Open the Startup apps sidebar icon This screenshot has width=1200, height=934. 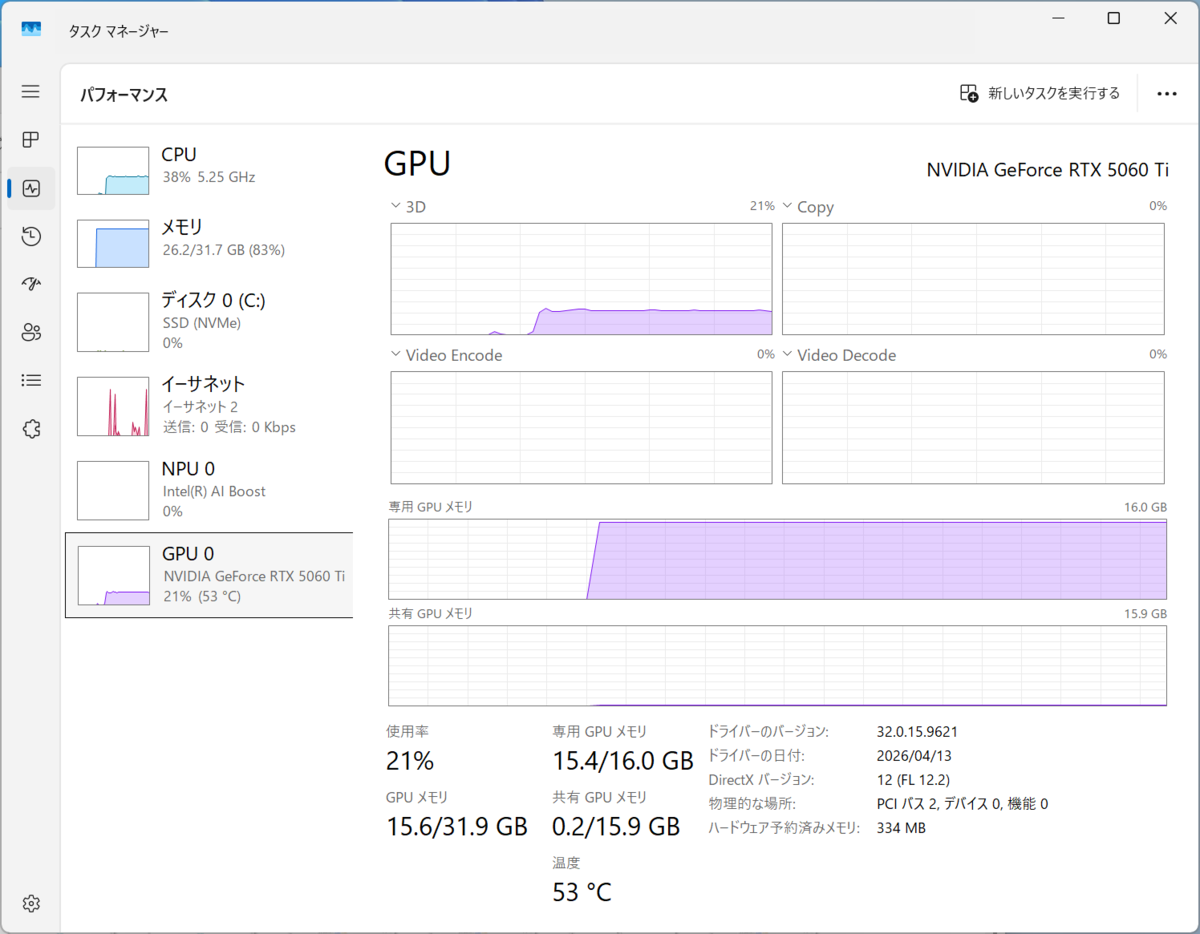pos(31,284)
